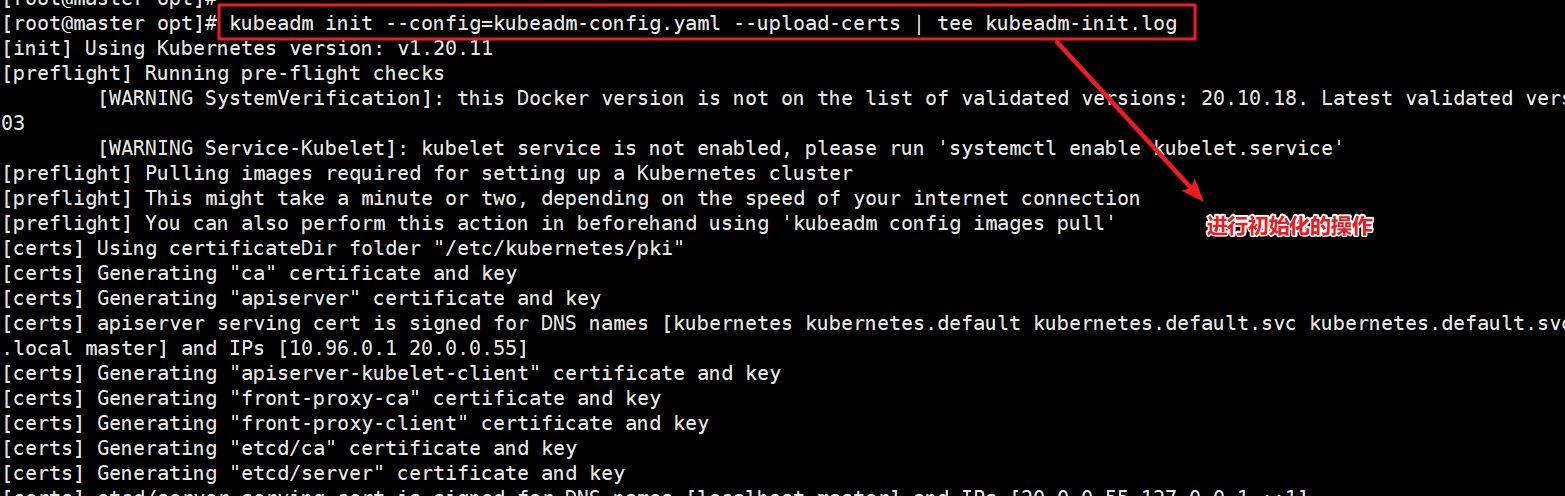Click the [root@master opt]# shell prompt
This screenshot has width=1565, height=496.
(111, 23)
